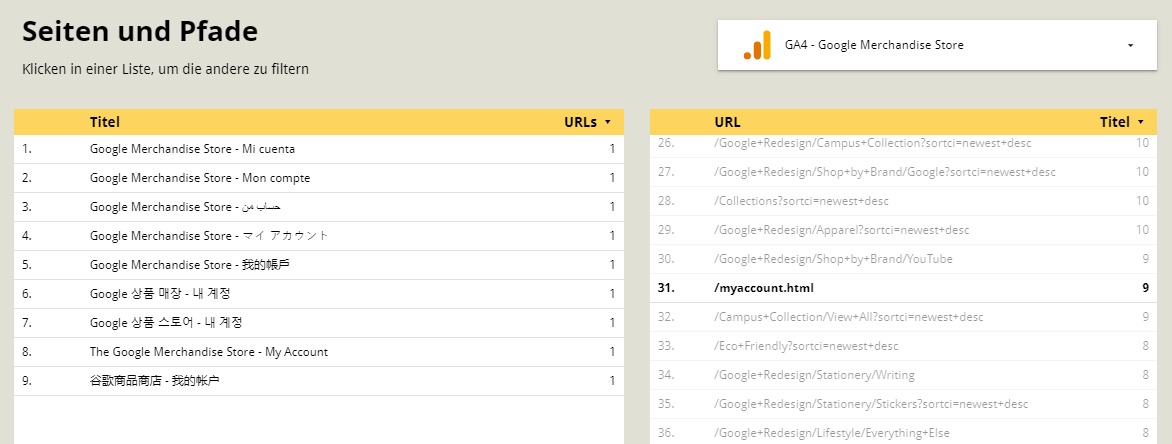The width and height of the screenshot is (1172, 444).
Task: Select the Shop+by+Brand/YouTube URL row
Action: pyautogui.click(x=833, y=259)
